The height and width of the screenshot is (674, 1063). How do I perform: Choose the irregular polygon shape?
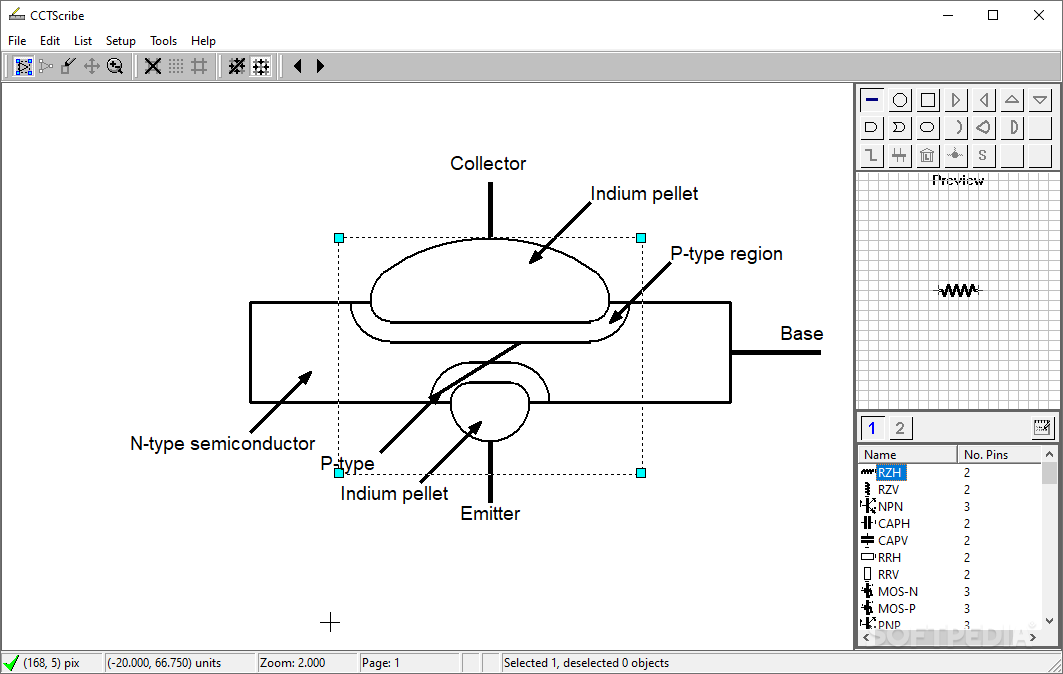[x=984, y=127]
